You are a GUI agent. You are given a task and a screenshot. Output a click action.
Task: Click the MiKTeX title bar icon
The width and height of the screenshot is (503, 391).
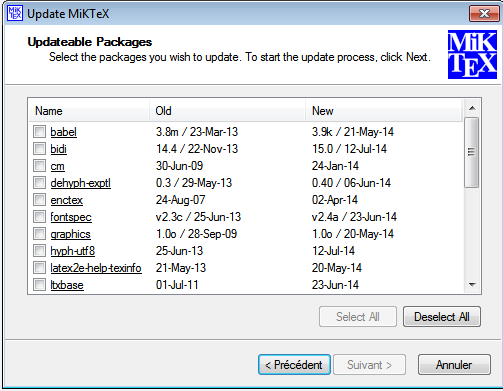(15, 13)
